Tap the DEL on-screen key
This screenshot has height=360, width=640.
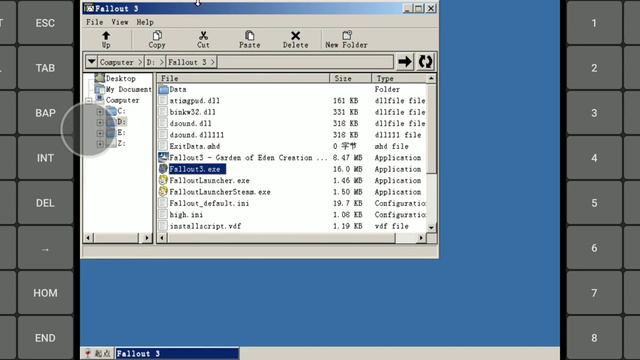tap(45, 203)
